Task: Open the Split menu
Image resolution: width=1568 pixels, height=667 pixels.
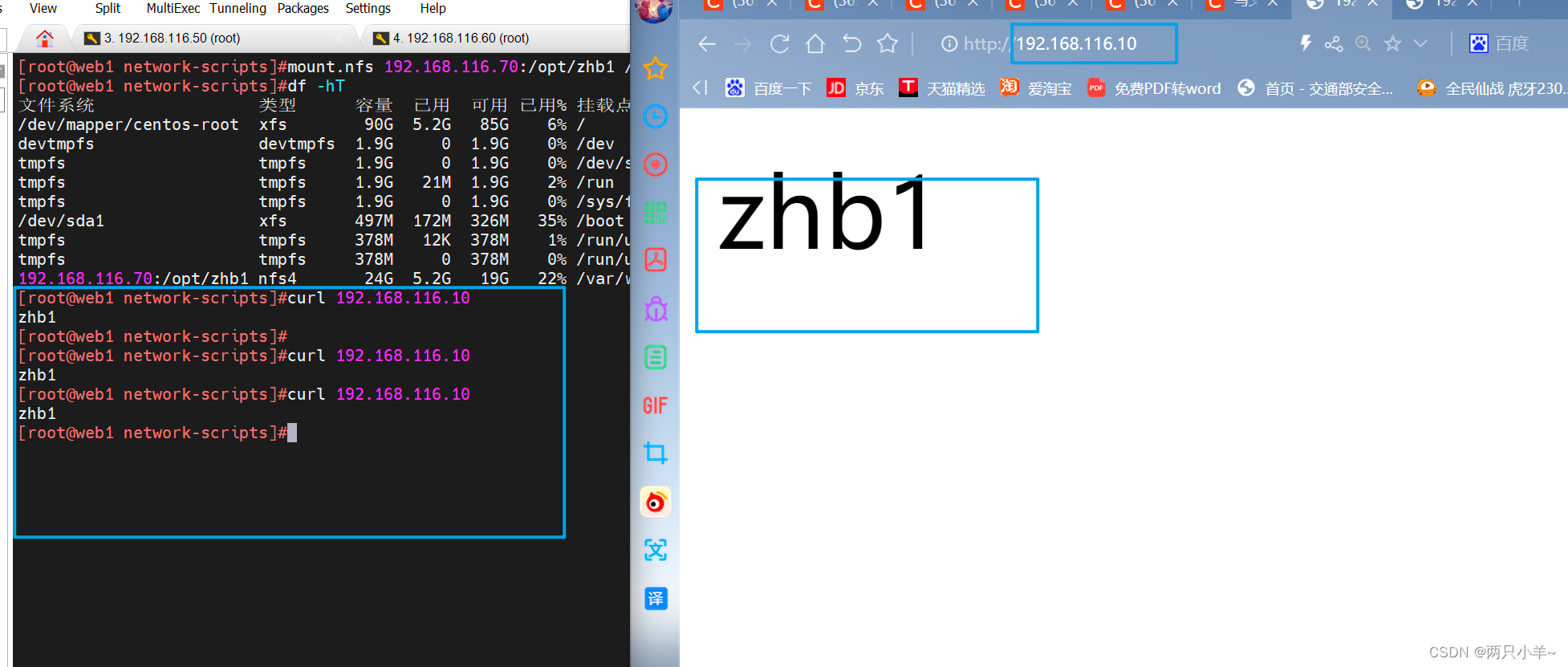Action: tap(108, 8)
